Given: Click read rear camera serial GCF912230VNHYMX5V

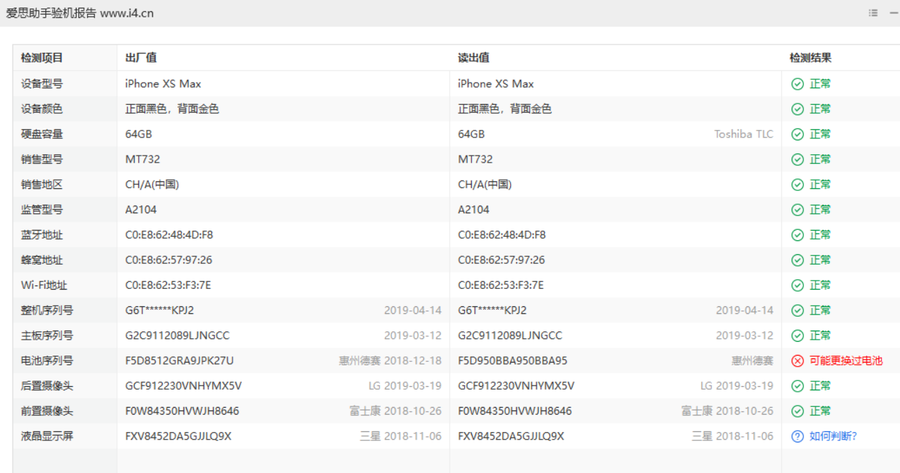Looking at the screenshot, I should pyautogui.click(x=516, y=386).
